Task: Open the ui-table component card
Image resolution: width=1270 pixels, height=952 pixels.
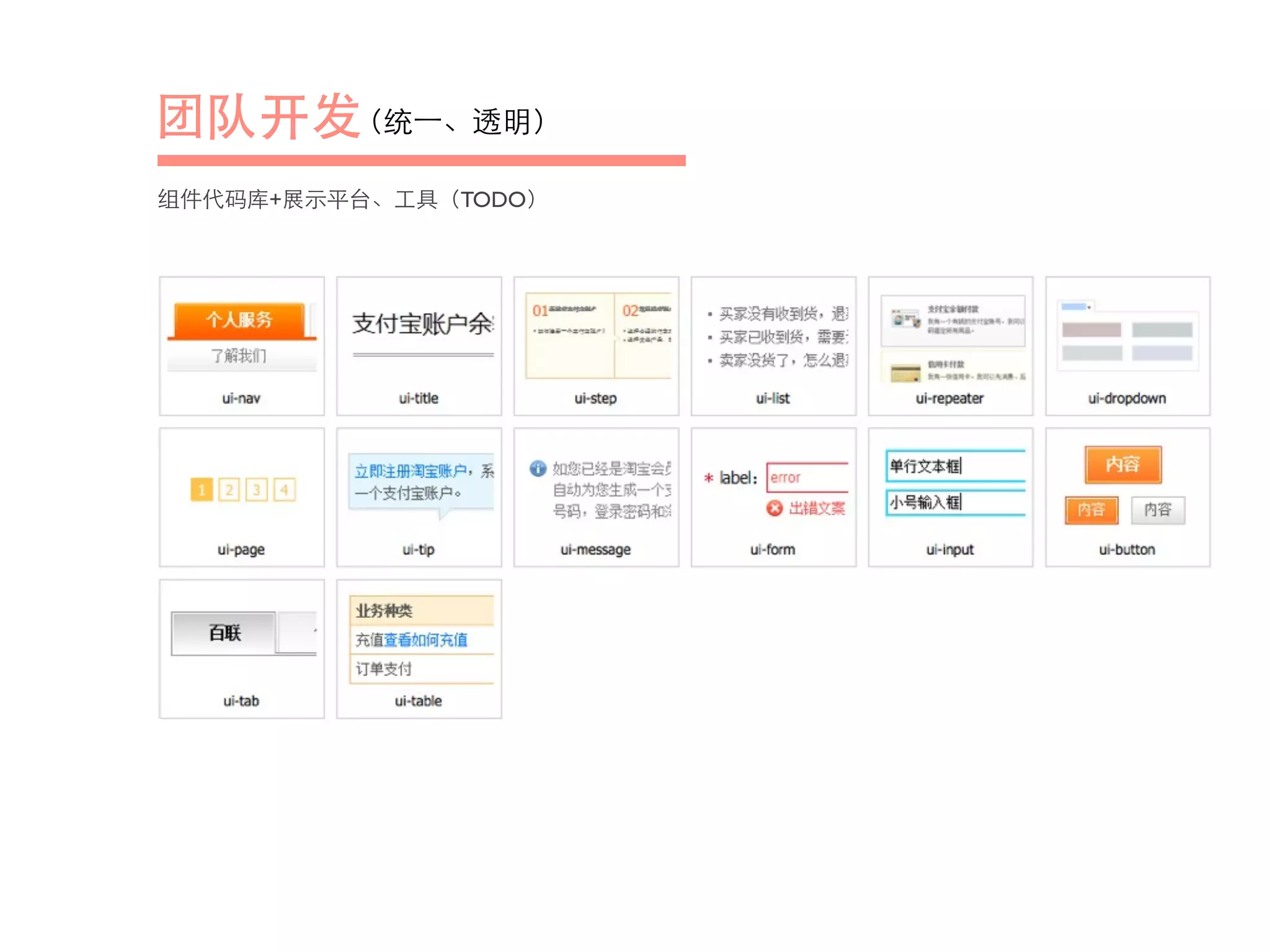Action: (x=419, y=649)
